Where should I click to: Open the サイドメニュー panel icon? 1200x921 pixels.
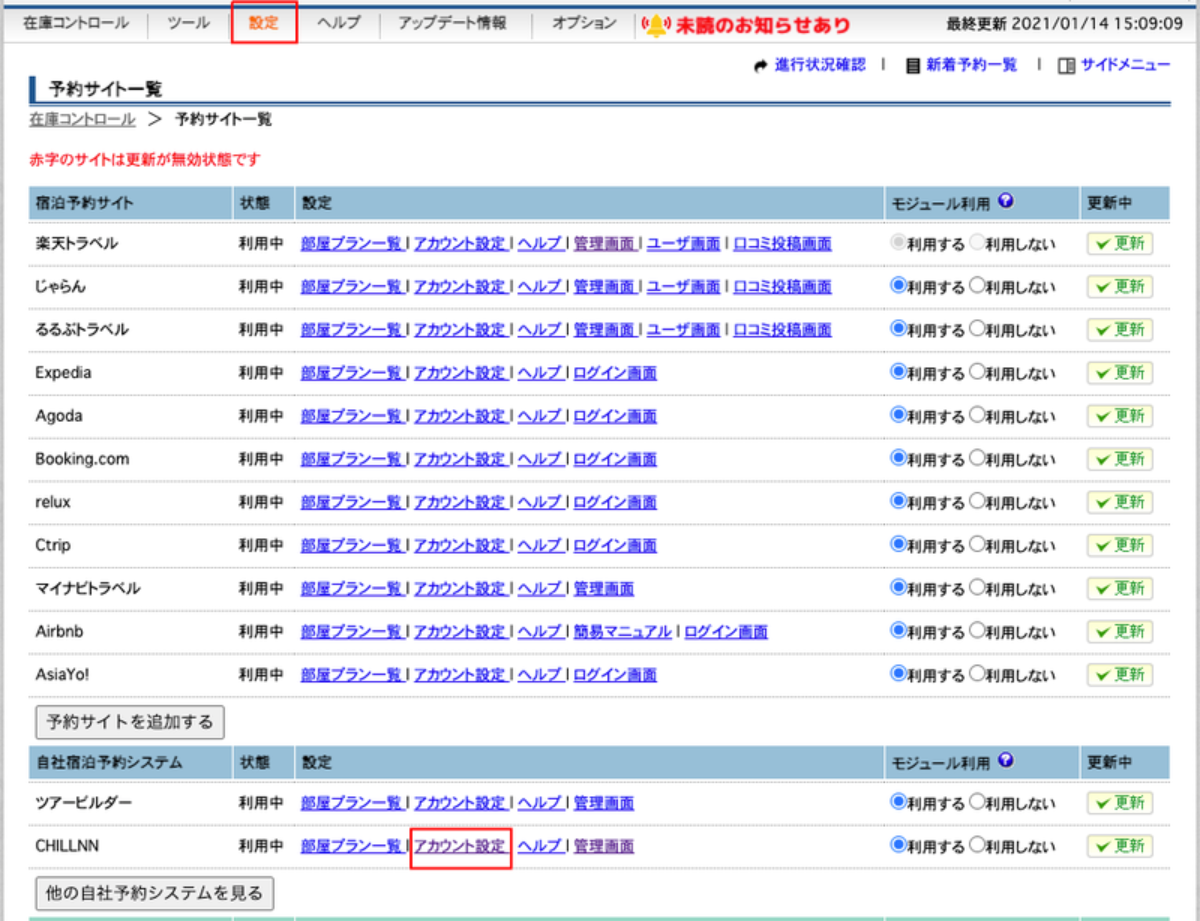point(1067,65)
